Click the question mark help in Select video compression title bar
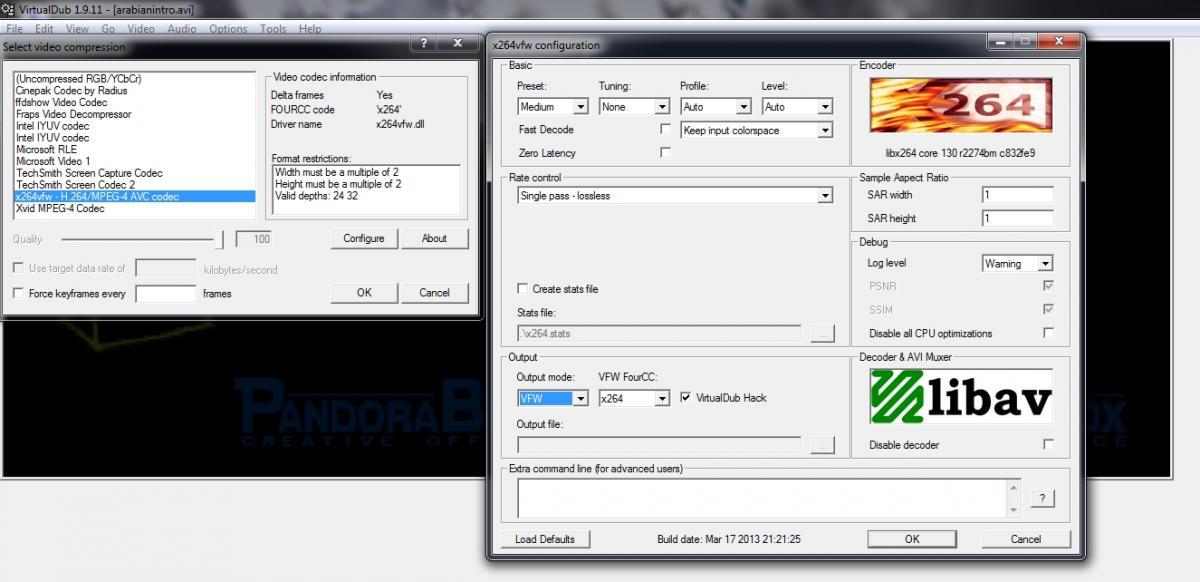Image resolution: width=1200 pixels, height=582 pixels. pyautogui.click(x=424, y=44)
